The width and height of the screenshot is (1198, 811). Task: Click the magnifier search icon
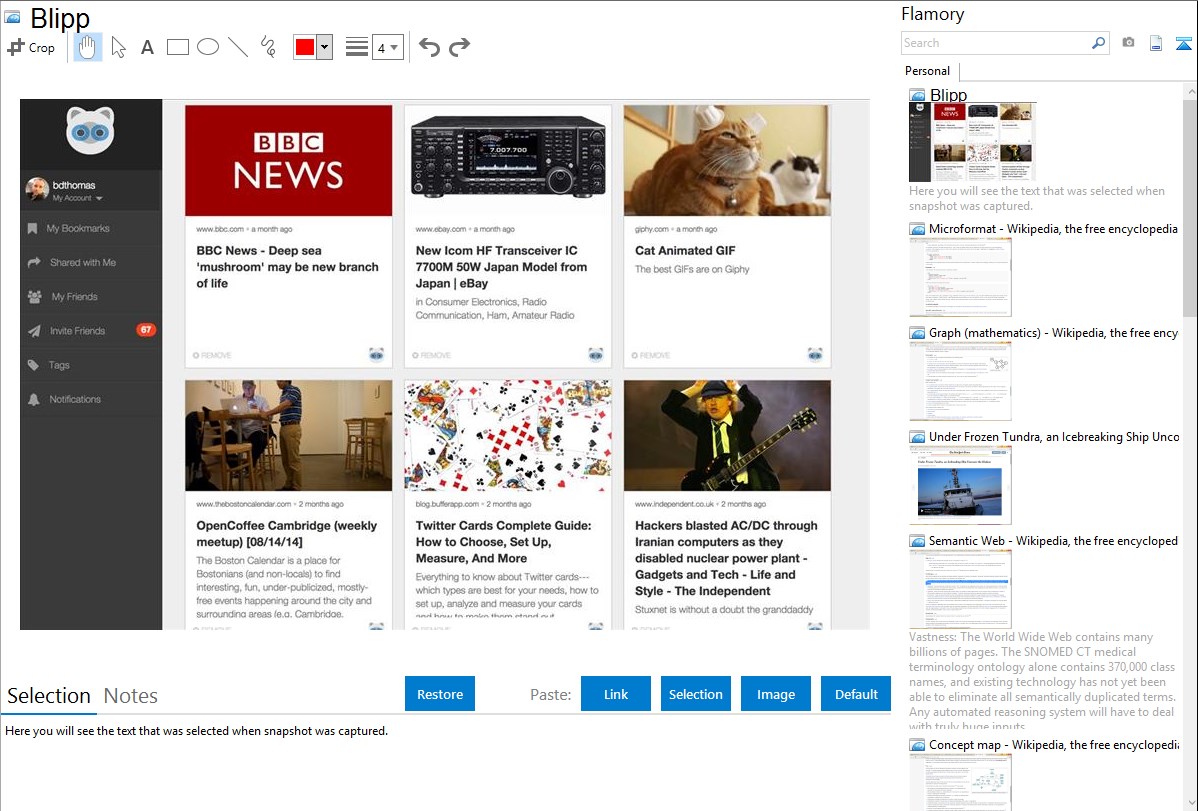pyautogui.click(x=1099, y=43)
